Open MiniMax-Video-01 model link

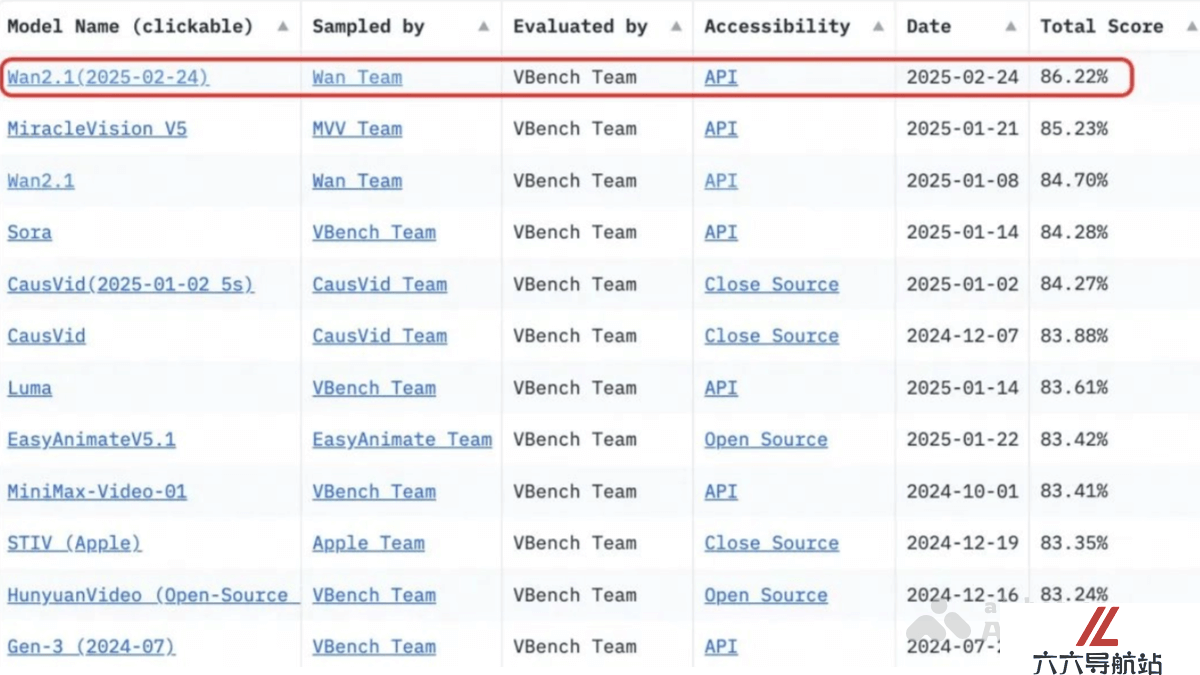97,492
